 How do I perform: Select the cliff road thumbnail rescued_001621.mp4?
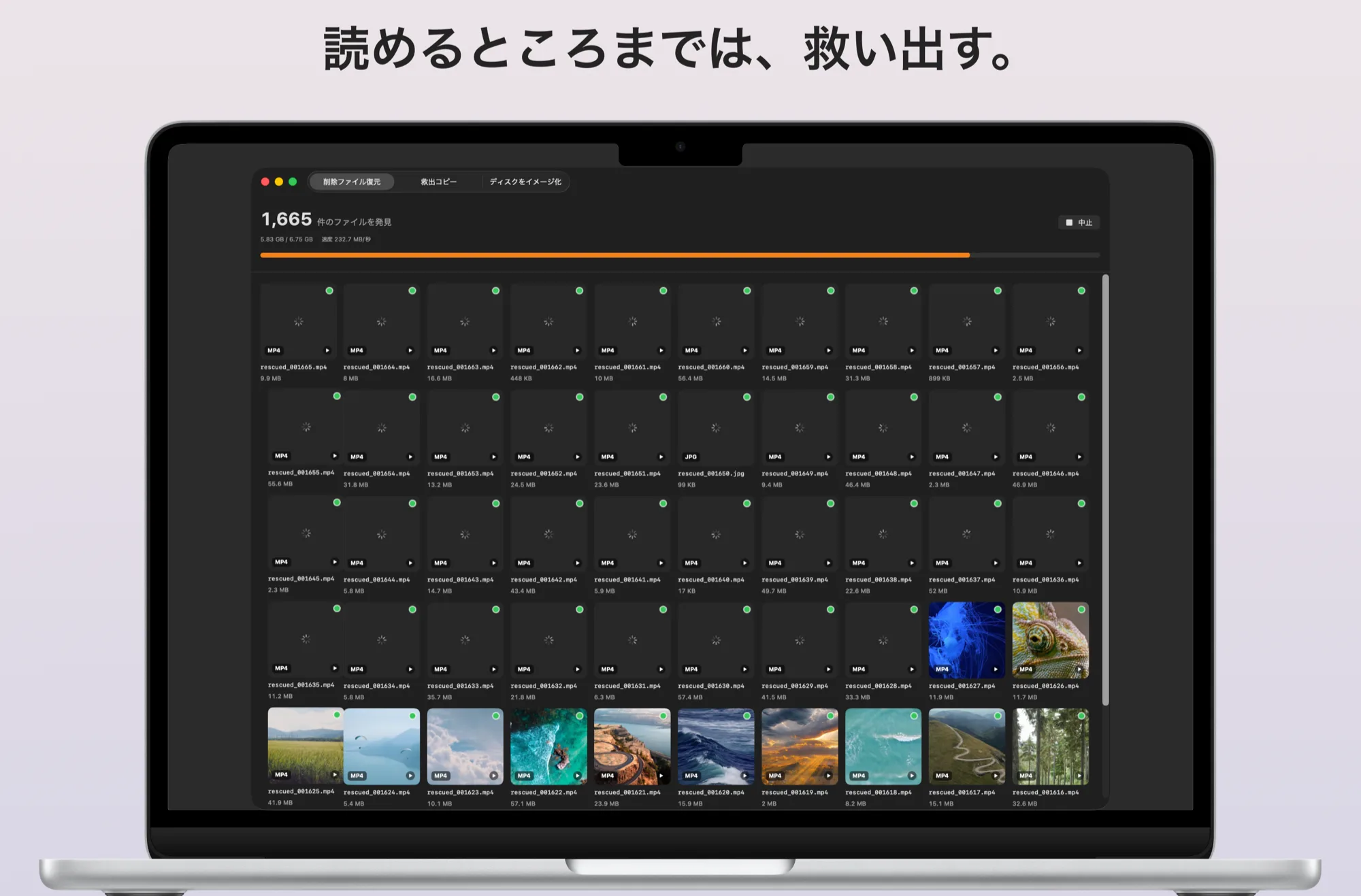pyautogui.click(x=632, y=746)
